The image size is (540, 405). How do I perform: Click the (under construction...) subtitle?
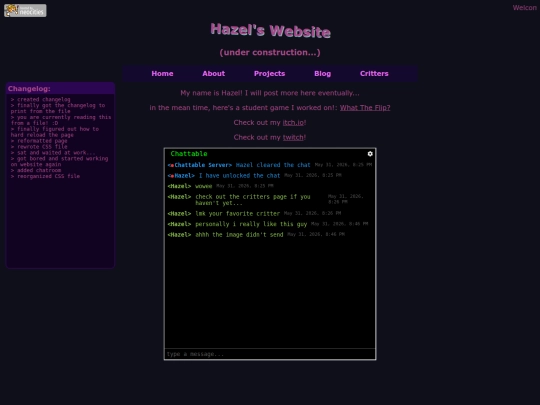[270, 52]
